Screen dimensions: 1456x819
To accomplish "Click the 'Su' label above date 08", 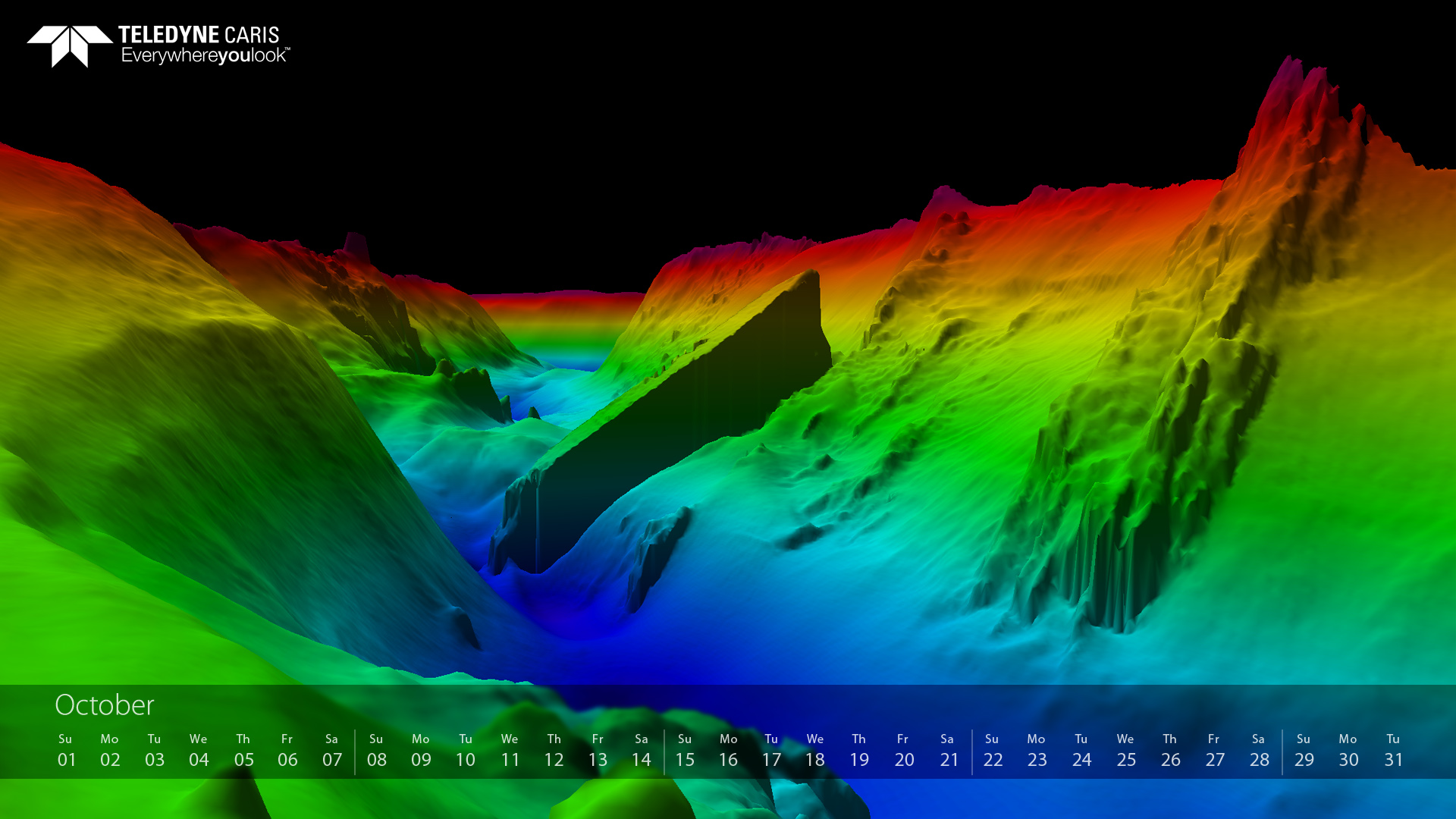I will click(x=376, y=739).
